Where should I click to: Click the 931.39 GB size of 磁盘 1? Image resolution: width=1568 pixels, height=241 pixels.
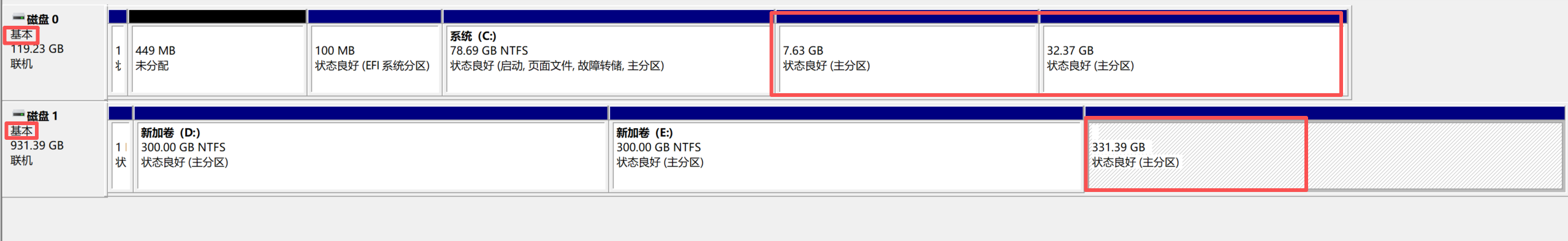pyautogui.click(x=37, y=145)
